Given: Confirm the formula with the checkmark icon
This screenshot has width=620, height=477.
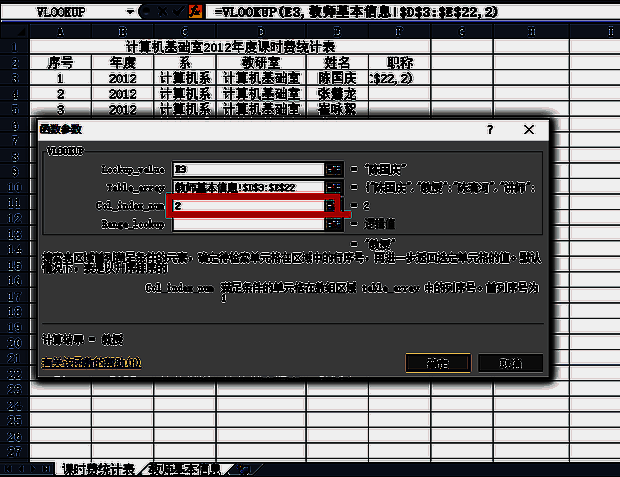Looking at the screenshot, I should [178, 12].
